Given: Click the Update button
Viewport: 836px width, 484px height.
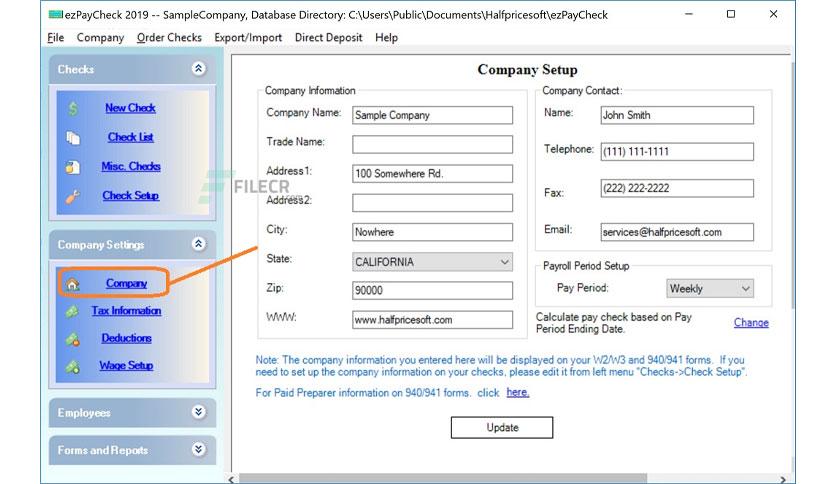Looking at the screenshot, I should pos(502,427).
